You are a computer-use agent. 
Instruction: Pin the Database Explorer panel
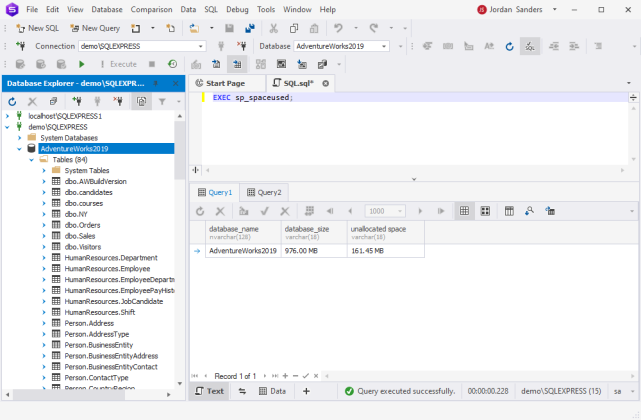[156, 83]
